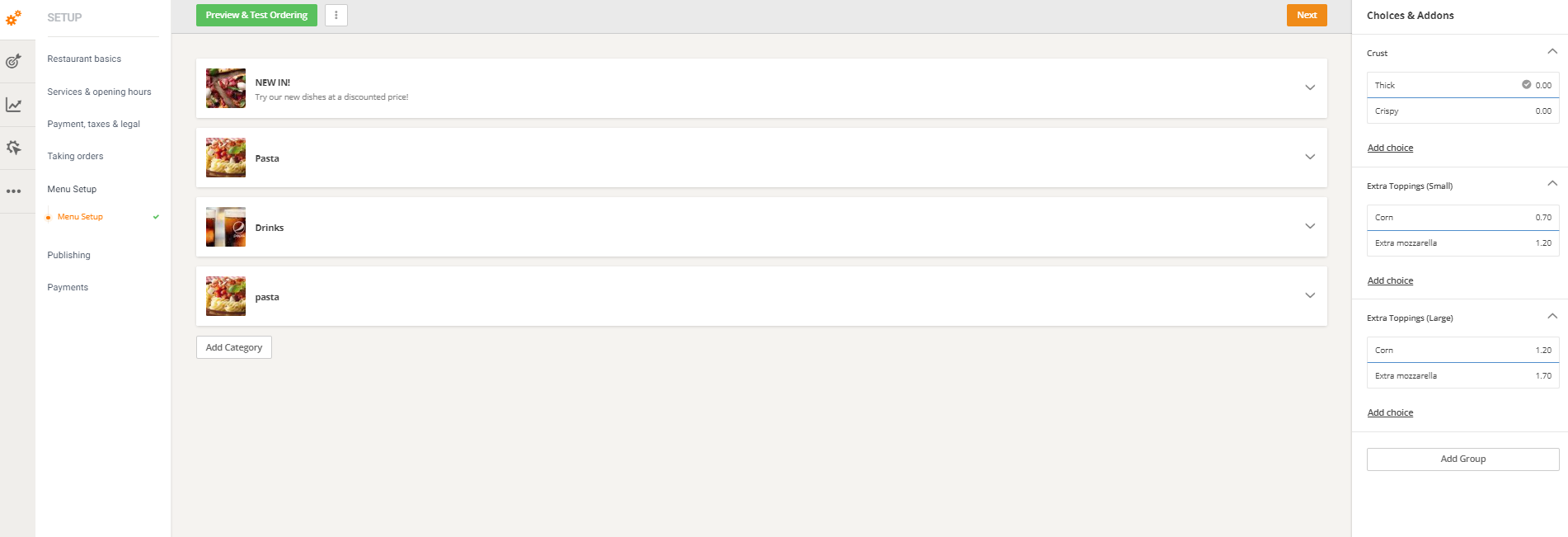The width and height of the screenshot is (1568, 537).
Task: Open the three-dots icon at sidebar bottom
Action: 13,191
